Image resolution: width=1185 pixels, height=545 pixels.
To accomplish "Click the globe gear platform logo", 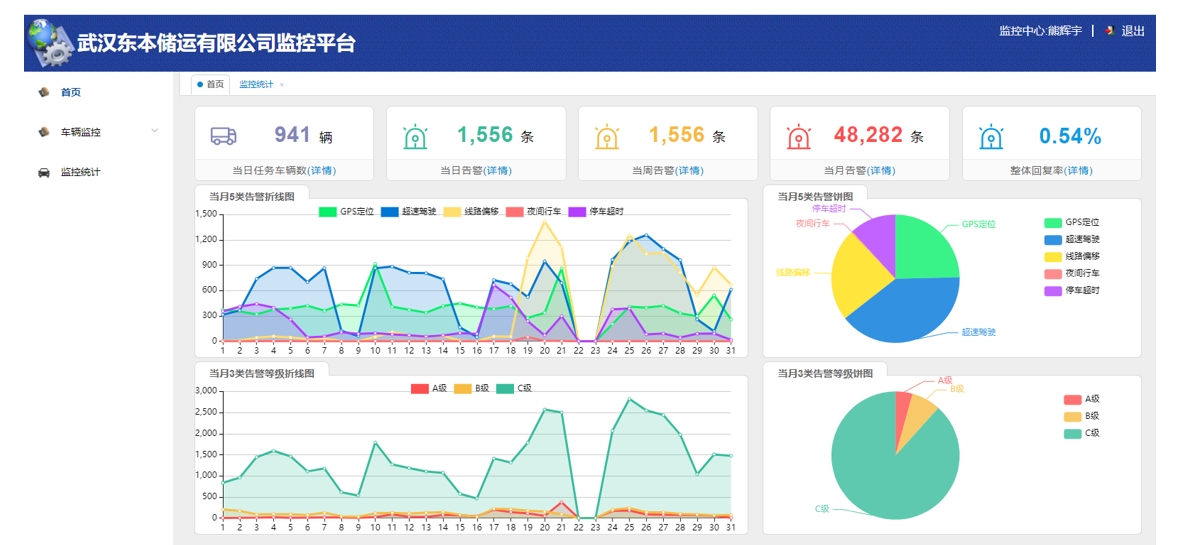I will click(50, 44).
